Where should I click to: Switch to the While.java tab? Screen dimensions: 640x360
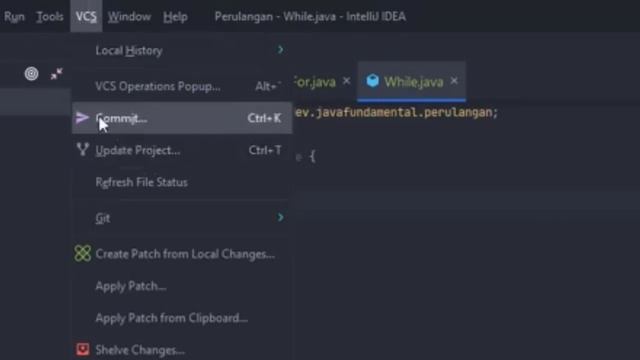click(x=413, y=82)
